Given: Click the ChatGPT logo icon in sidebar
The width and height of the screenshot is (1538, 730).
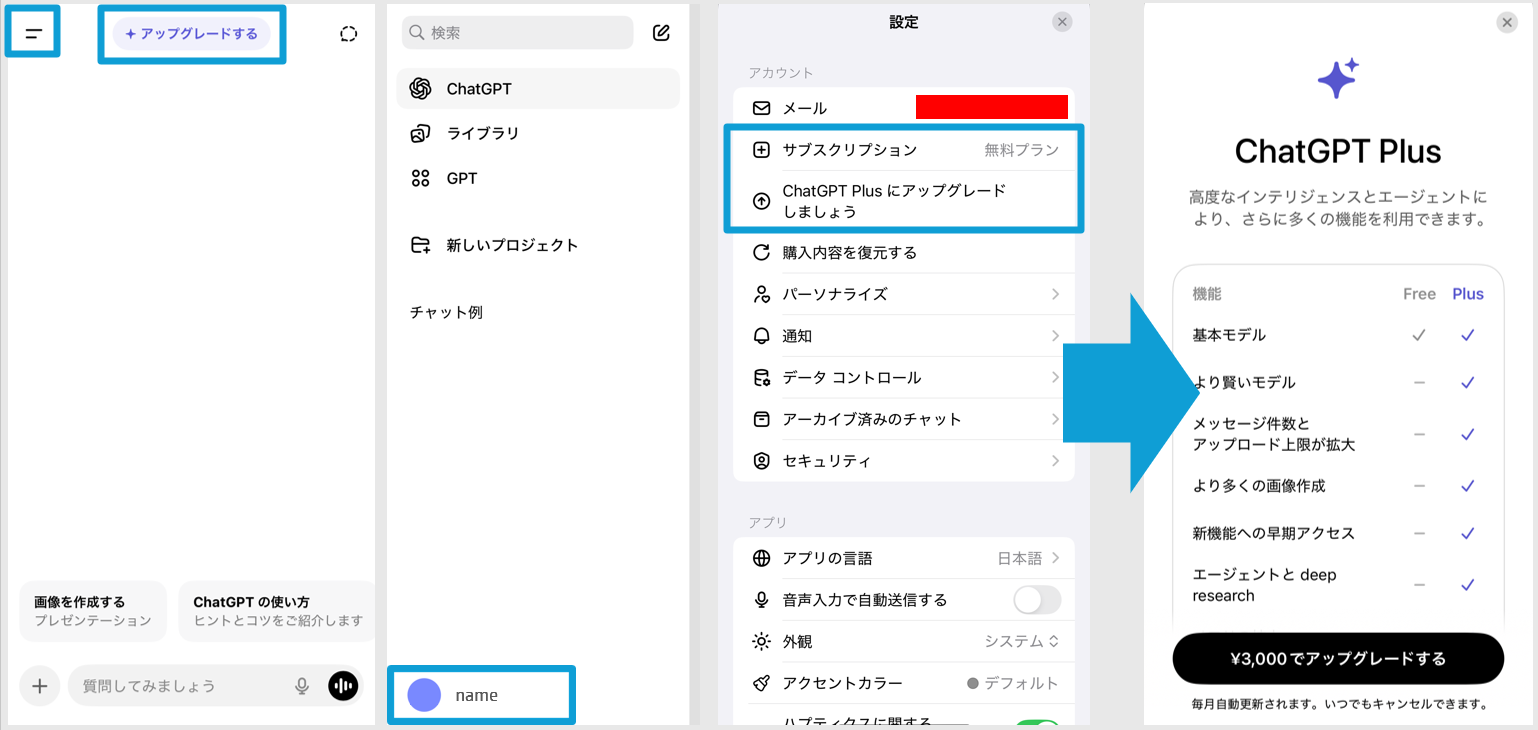Looking at the screenshot, I should tap(421, 89).
